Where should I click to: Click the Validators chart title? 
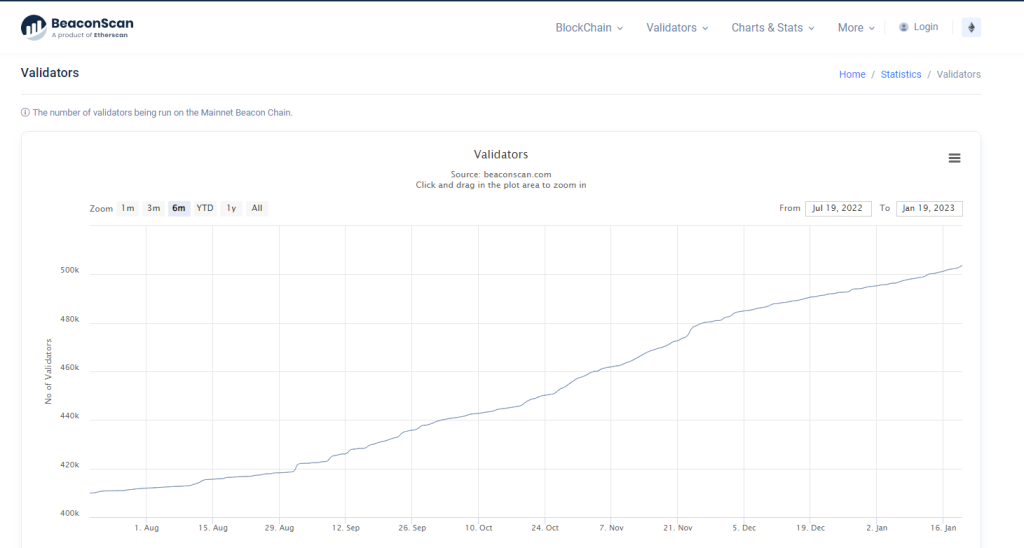point(501,155)
